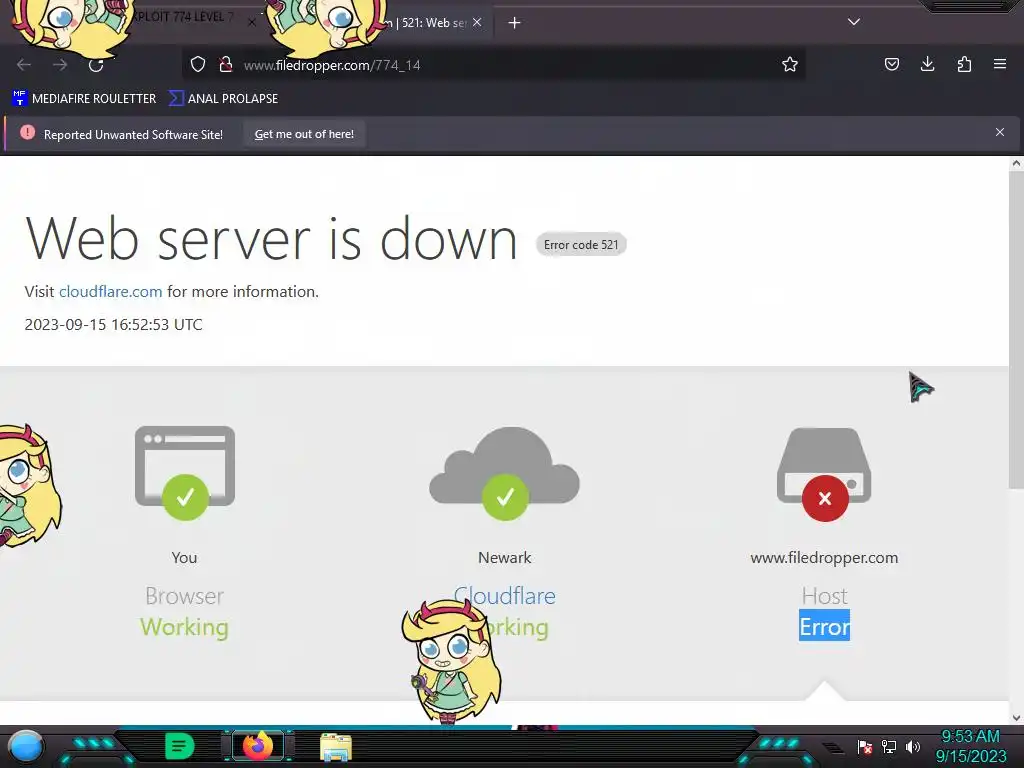Image resolution: width=1024 pixels, height=768 pixels.
Task: Click the scrollbar up arrow
Action: [1016, 164]
